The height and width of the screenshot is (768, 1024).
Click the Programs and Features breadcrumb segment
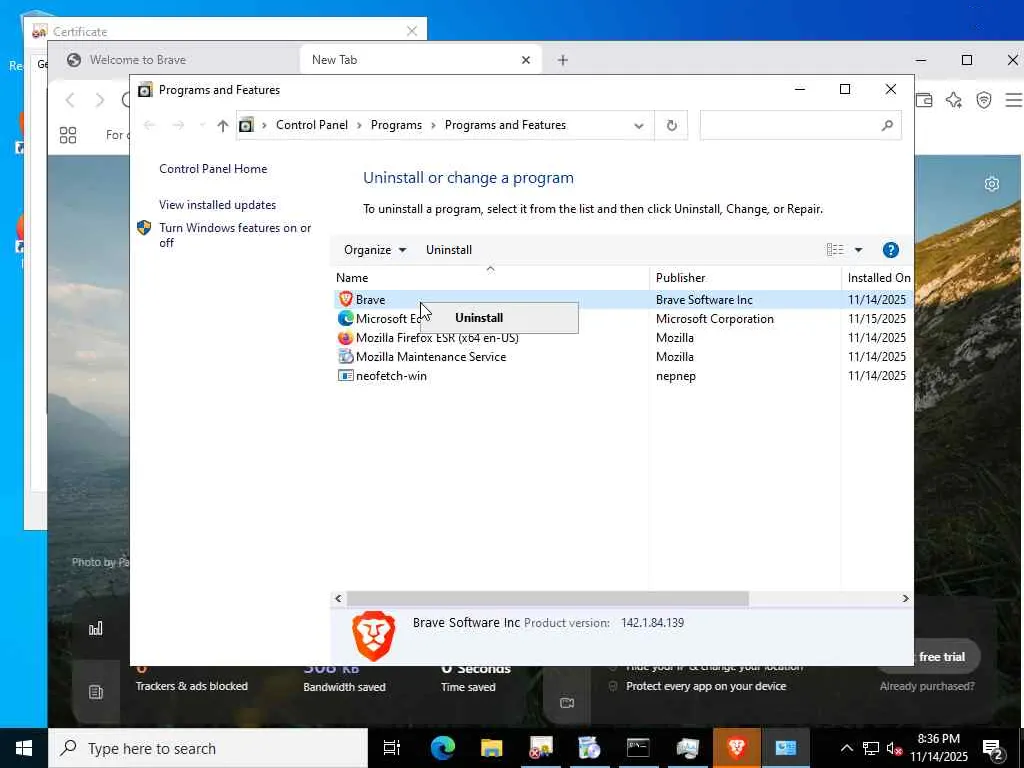coord(505,125)
